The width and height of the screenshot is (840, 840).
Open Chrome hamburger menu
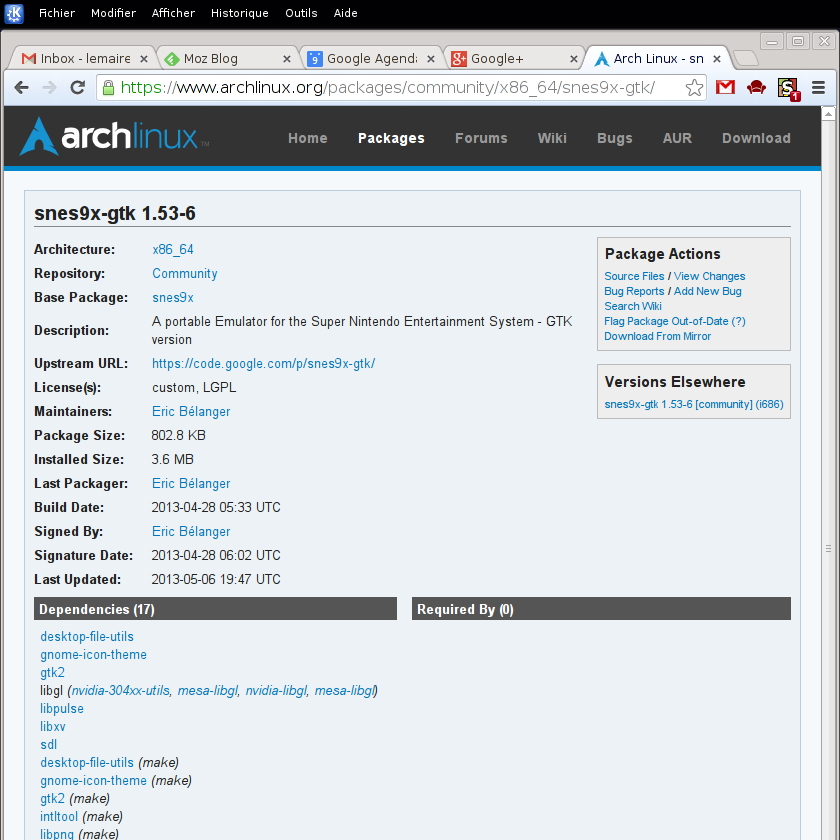pyautogui.click(x=818, y=87)
